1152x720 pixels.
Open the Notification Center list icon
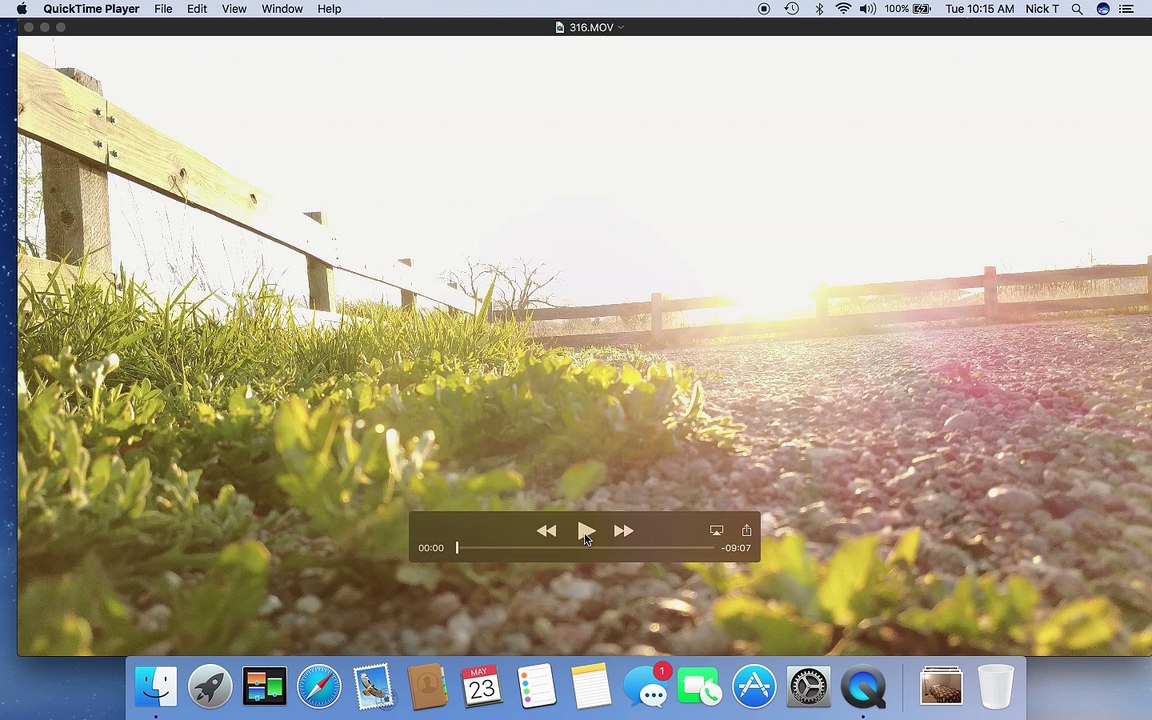(1126, 9)
